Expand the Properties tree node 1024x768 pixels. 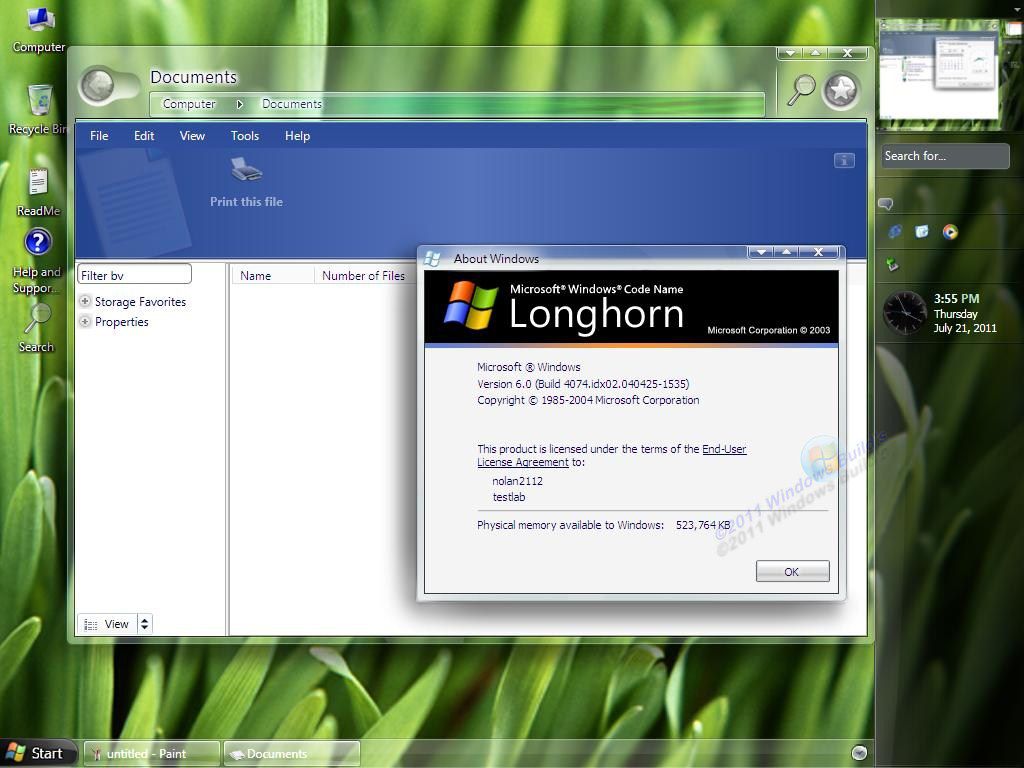(x=85, y=321)
